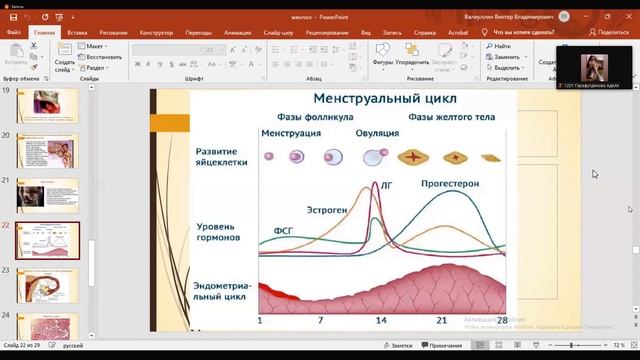Screen dimensions: 640x360
Task: Toggle Underline (Ч) formatting
Action: [x=160, y=64]
